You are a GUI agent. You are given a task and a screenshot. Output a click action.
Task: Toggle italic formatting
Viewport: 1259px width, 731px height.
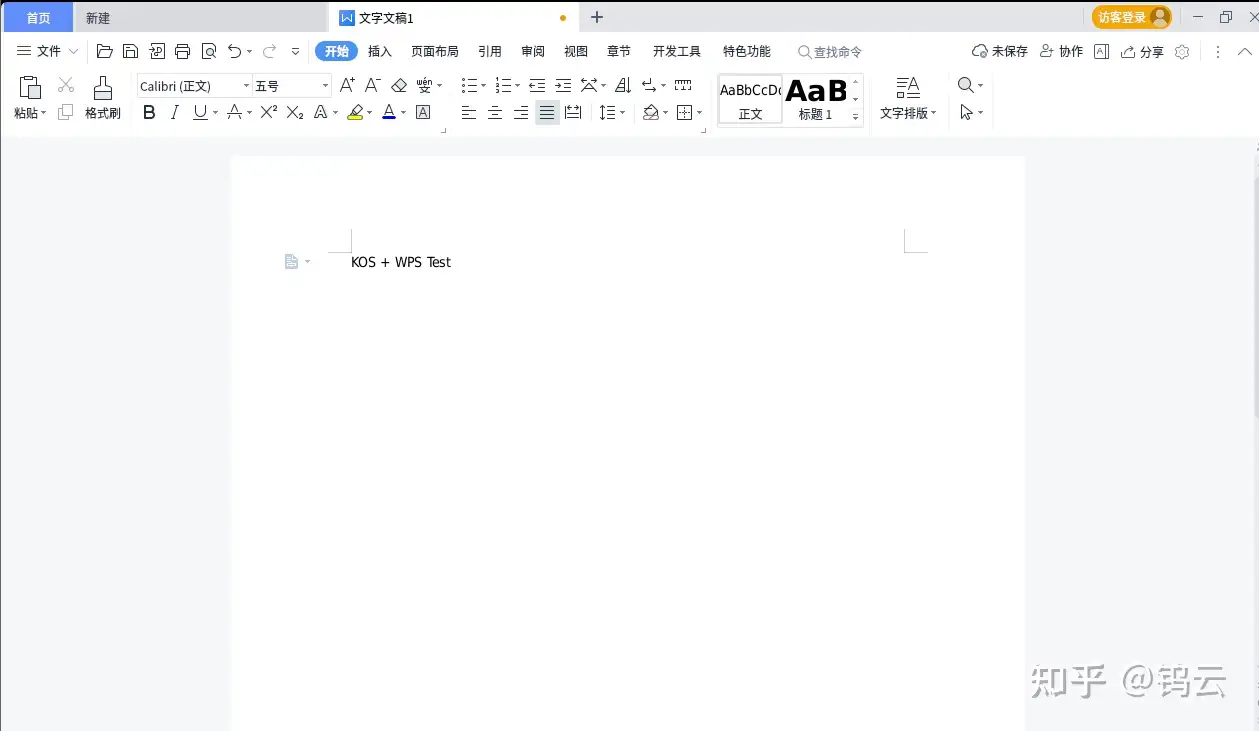[x=174, y=112]
